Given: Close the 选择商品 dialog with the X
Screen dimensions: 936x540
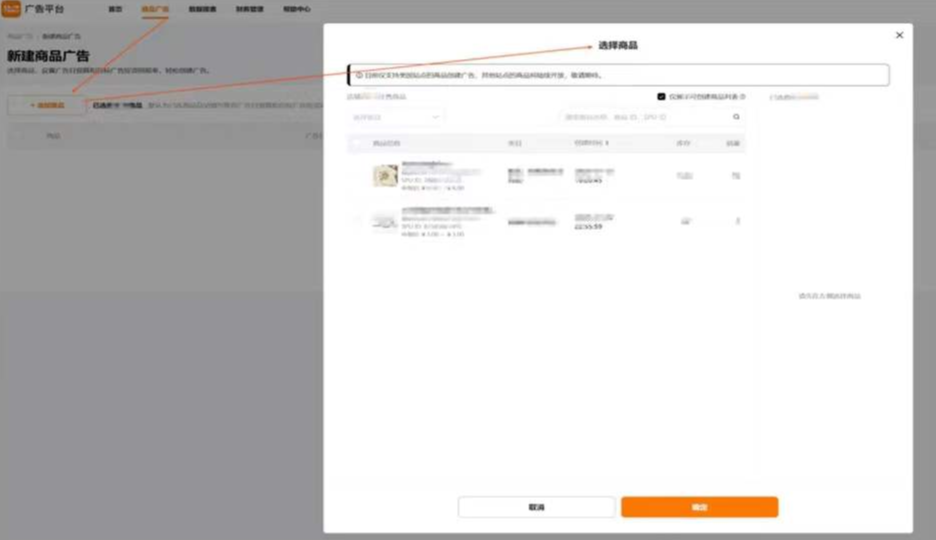Looking at the screenshot, I should coord(899,35).
